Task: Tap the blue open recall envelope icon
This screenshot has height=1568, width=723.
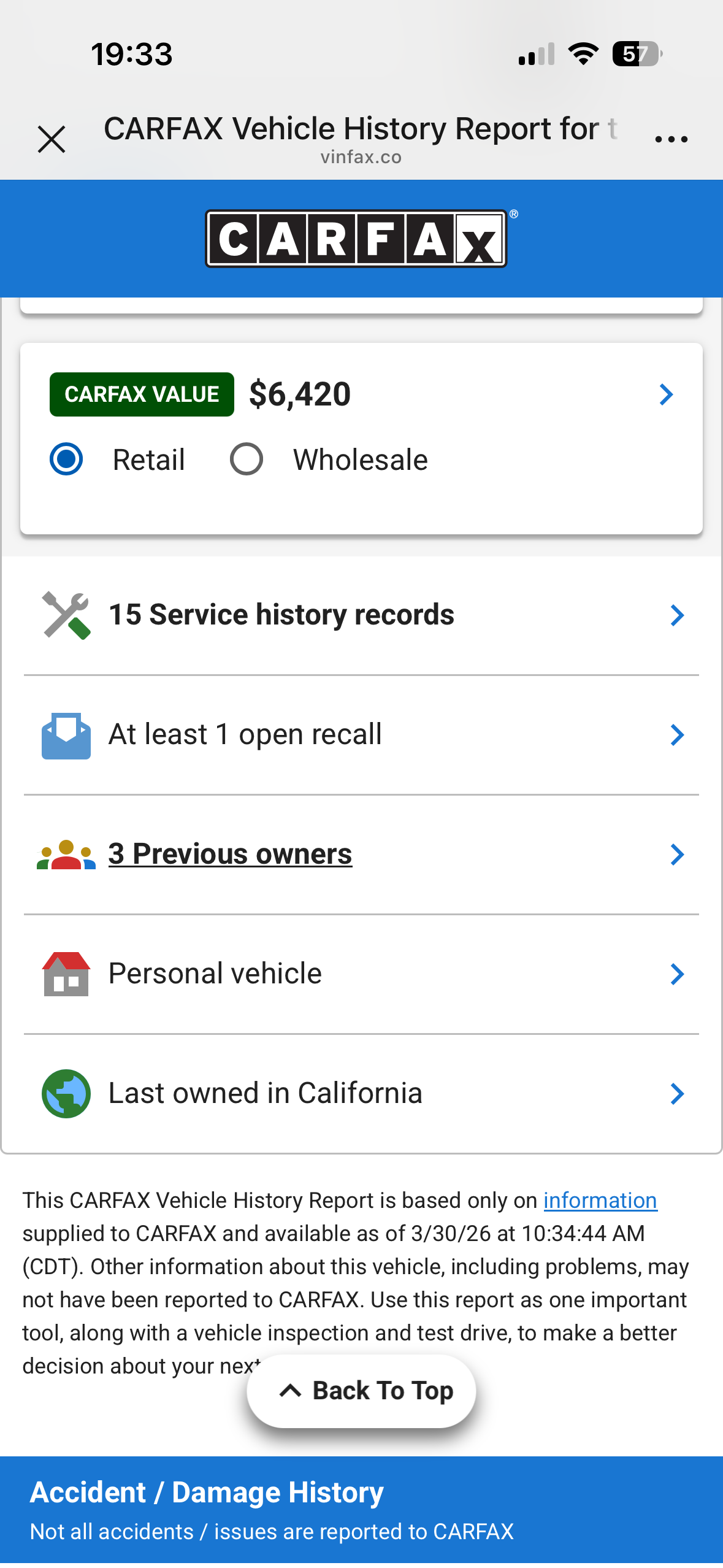Action: [x=66, y=735]
